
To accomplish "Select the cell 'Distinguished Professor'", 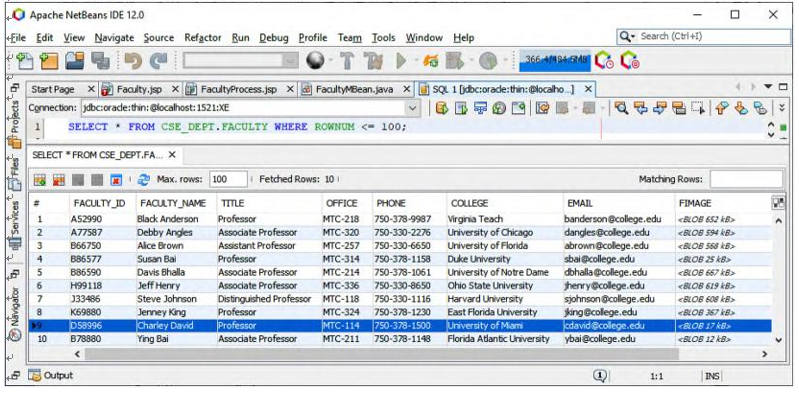I will pyautogui.click(x=269, y=299).
